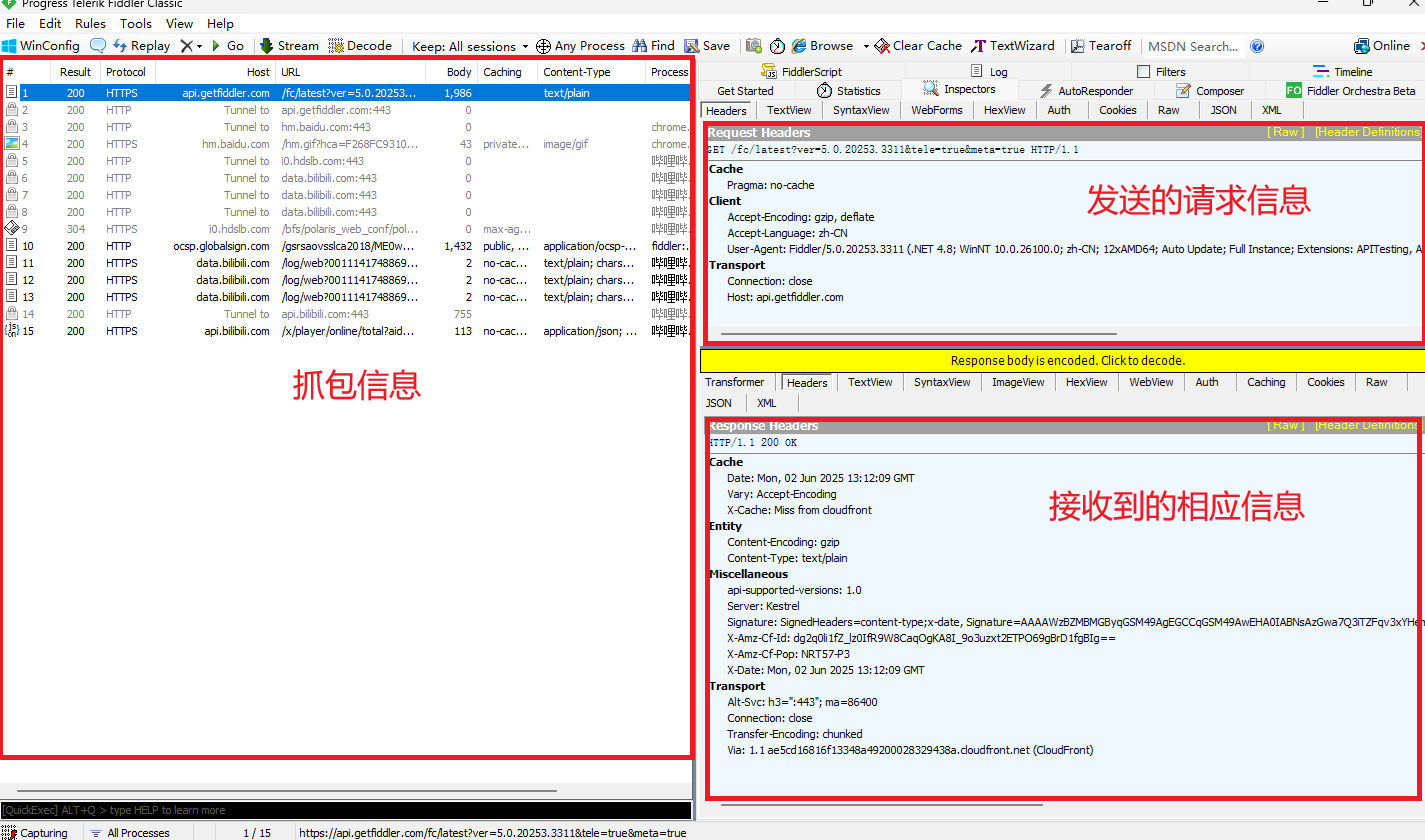Open the File menu
Viewport: 1425px width, 840px height.
[x=16, y=23]
